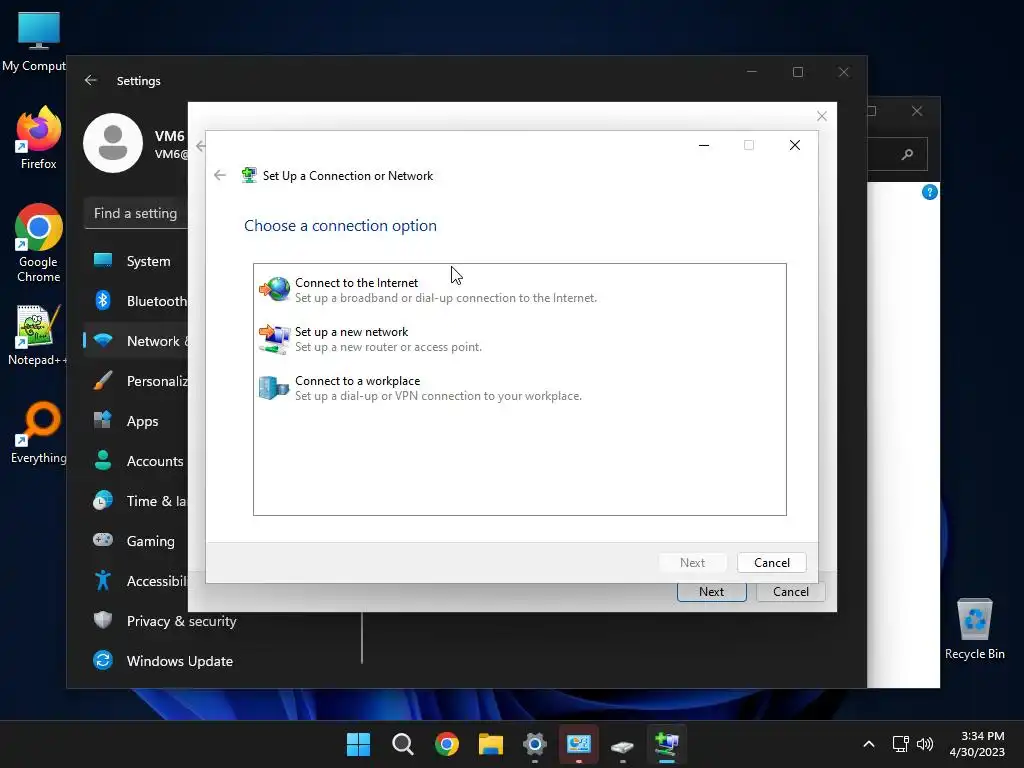Click the Privacy shield icon in sidebar

point(103,620)
